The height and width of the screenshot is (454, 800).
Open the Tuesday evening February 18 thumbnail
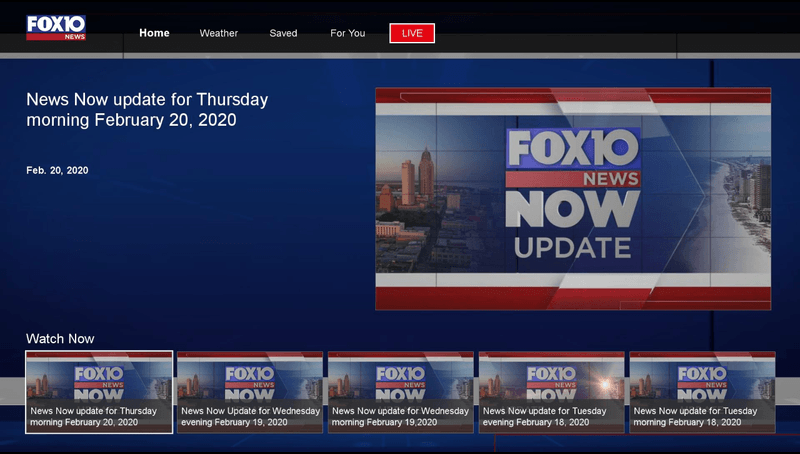[551, 380]
